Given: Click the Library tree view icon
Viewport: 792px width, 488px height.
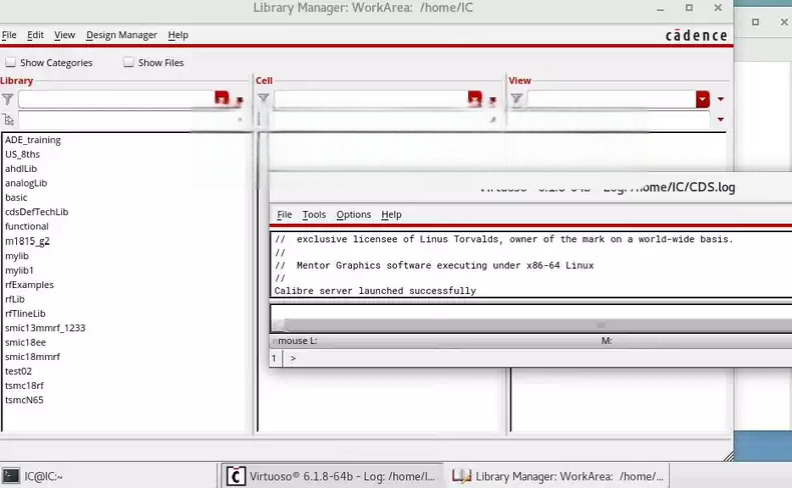Looking at the screenshot, I should [9, 120].
